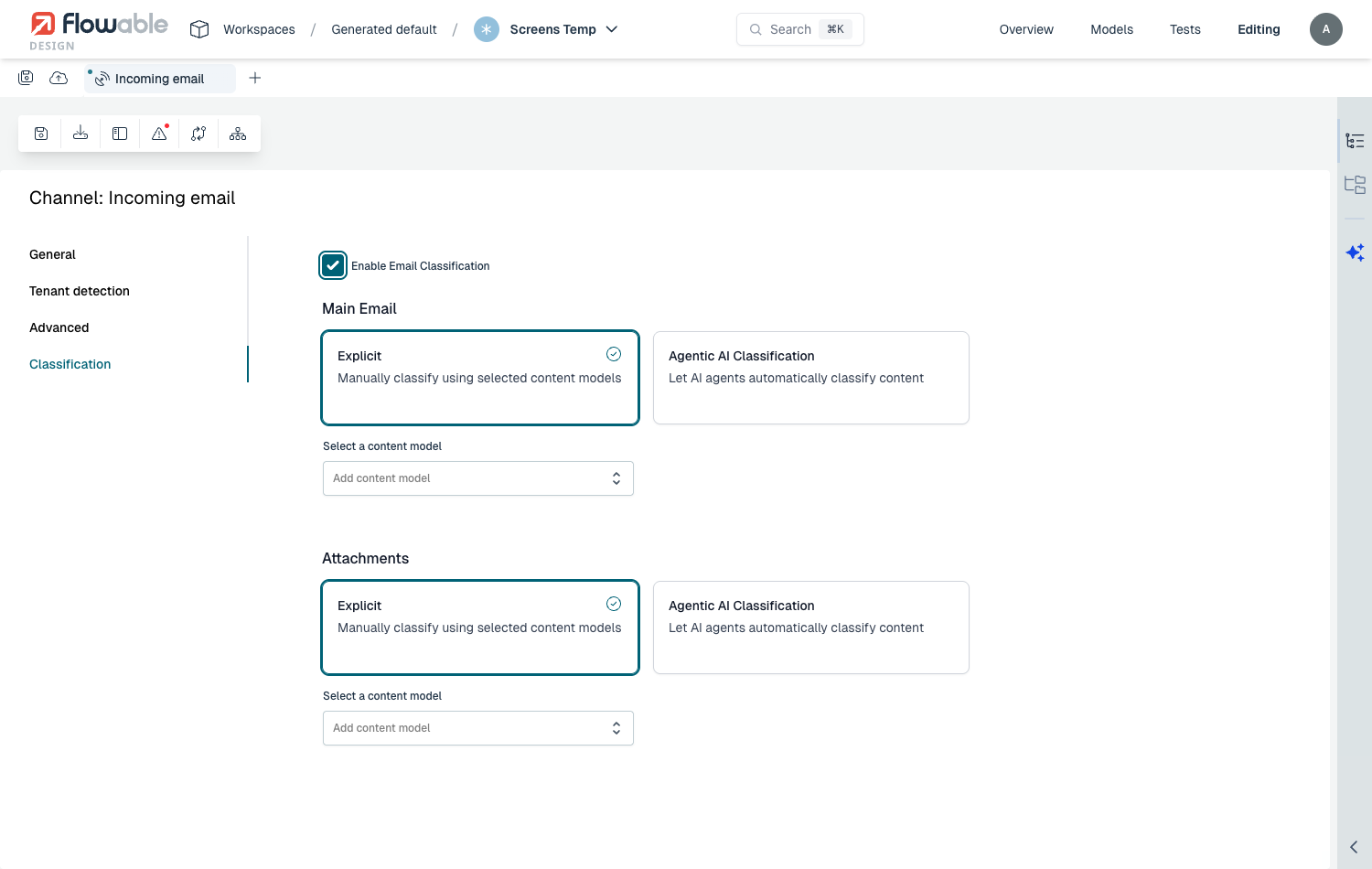Open Attachments content model dropdown
This screenshot has width=1372, height=869.
point(478,728)
